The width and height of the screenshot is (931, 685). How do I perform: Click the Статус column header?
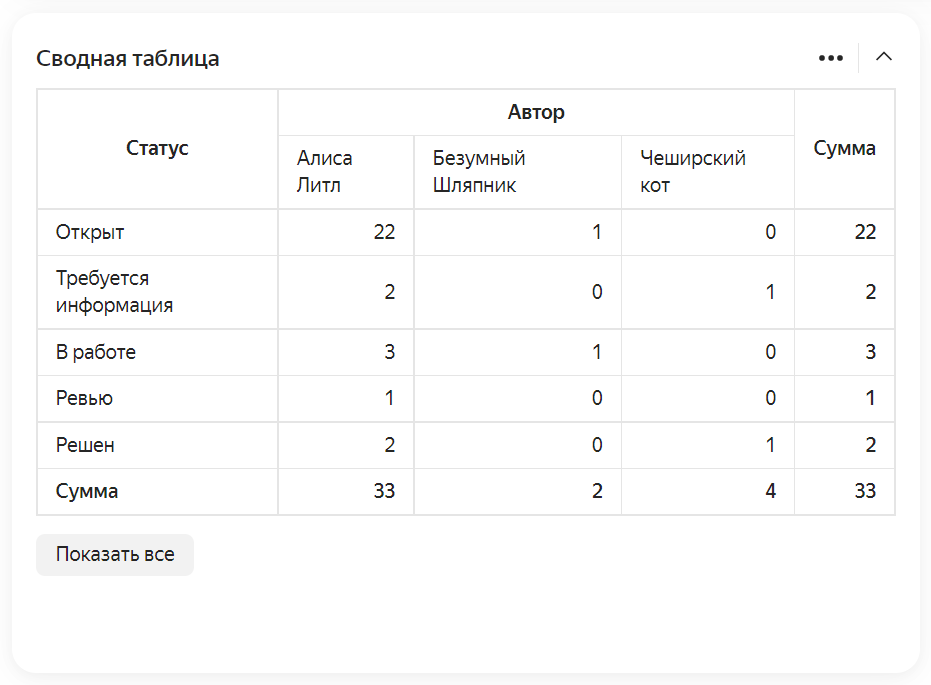(x=157, y=149)
